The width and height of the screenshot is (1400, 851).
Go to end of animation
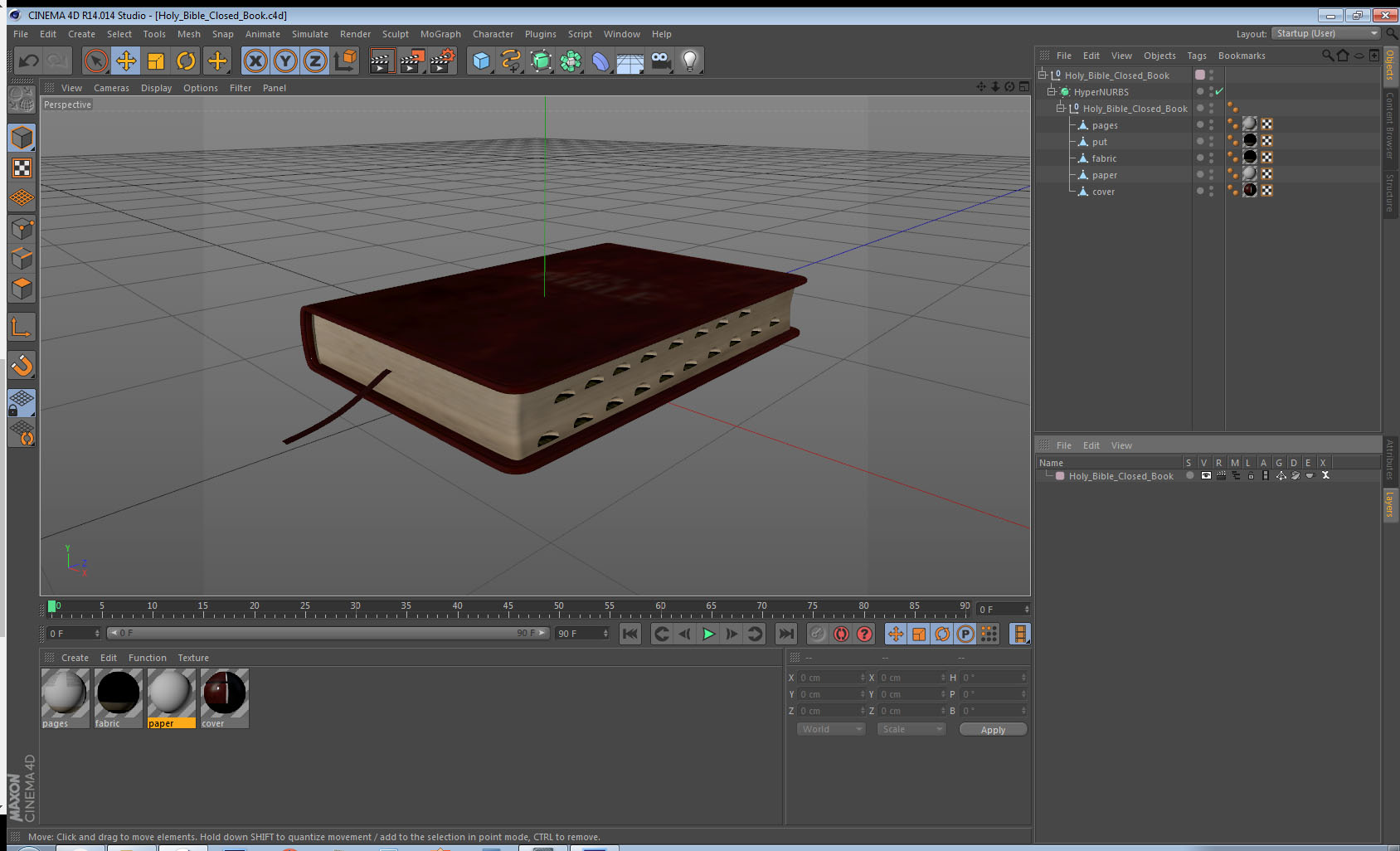(785, 634)
